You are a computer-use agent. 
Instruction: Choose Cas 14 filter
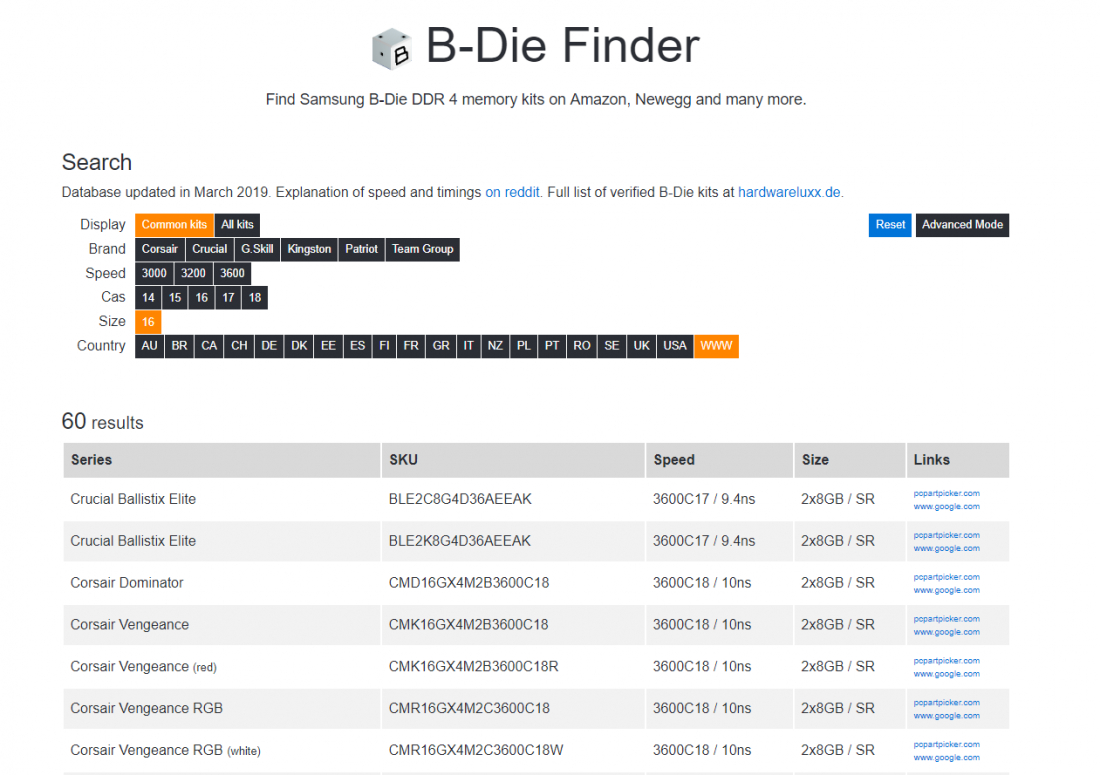(x=148, y=297)
